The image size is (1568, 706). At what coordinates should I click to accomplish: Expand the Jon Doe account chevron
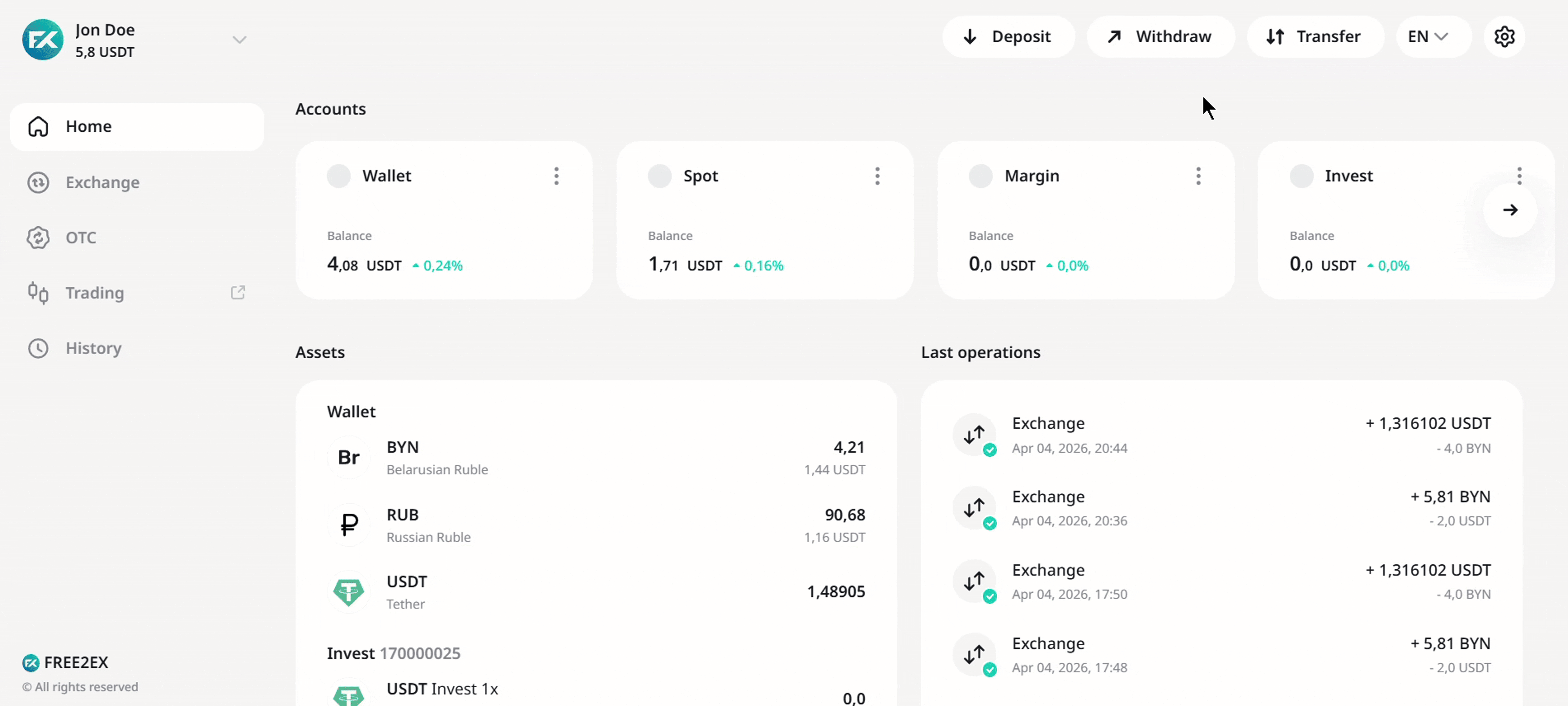(x=239, y=40)
